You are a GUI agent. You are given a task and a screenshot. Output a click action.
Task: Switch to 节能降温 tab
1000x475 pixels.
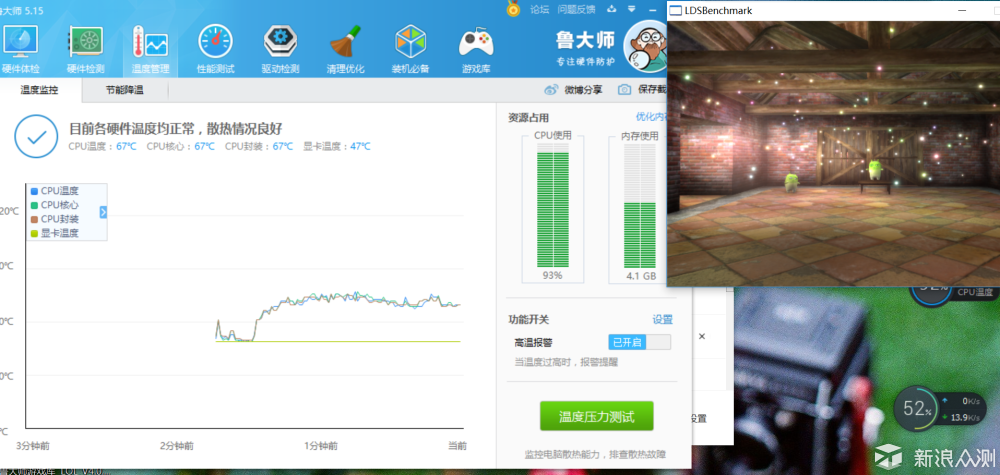(x=125, y=90)
